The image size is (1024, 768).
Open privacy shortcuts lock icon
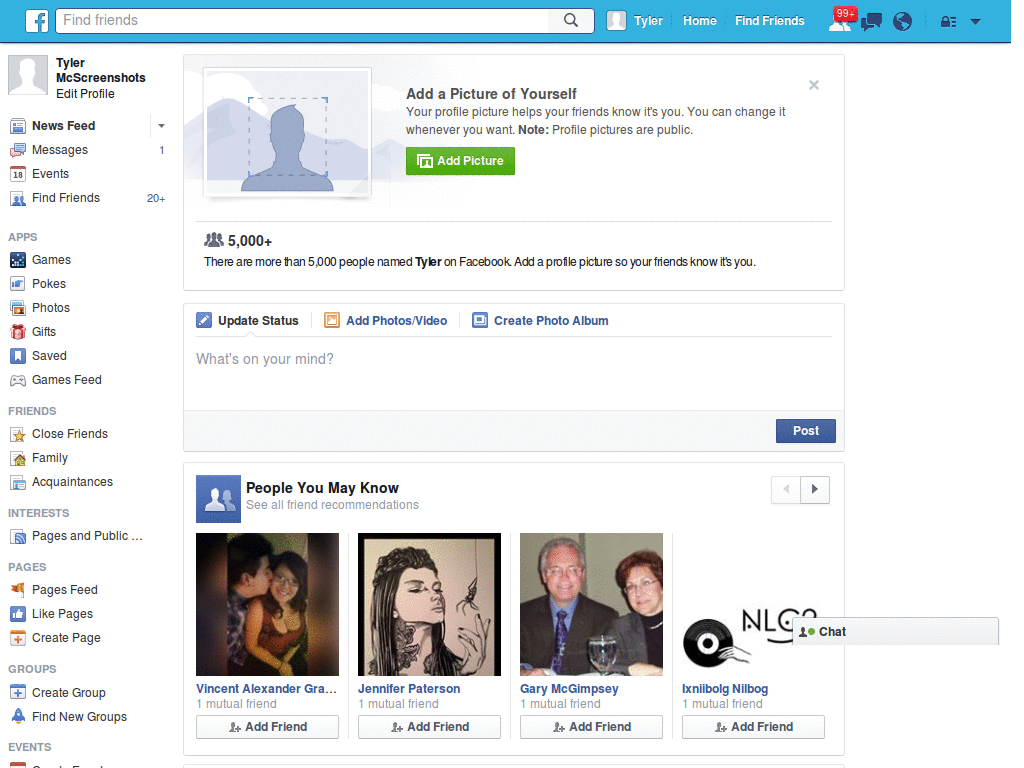948,22
